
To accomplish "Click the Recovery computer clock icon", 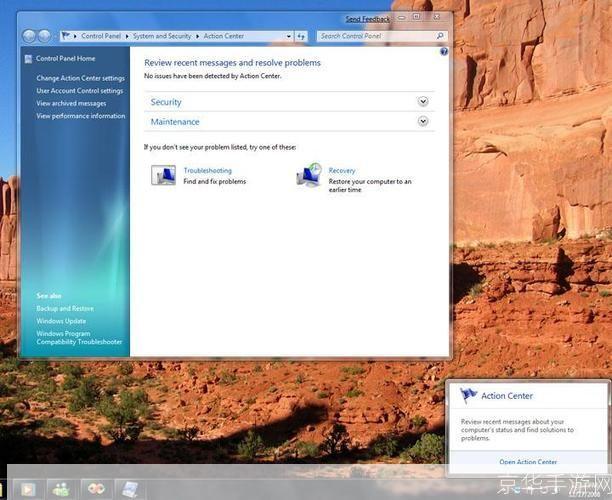I will pos(309,175).
